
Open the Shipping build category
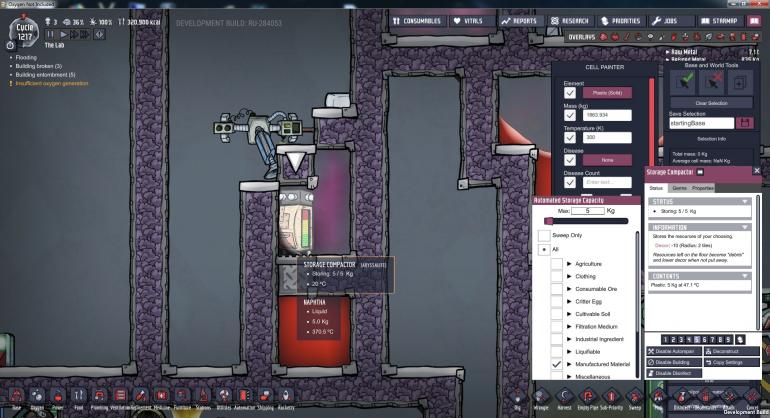coord(265,396)
